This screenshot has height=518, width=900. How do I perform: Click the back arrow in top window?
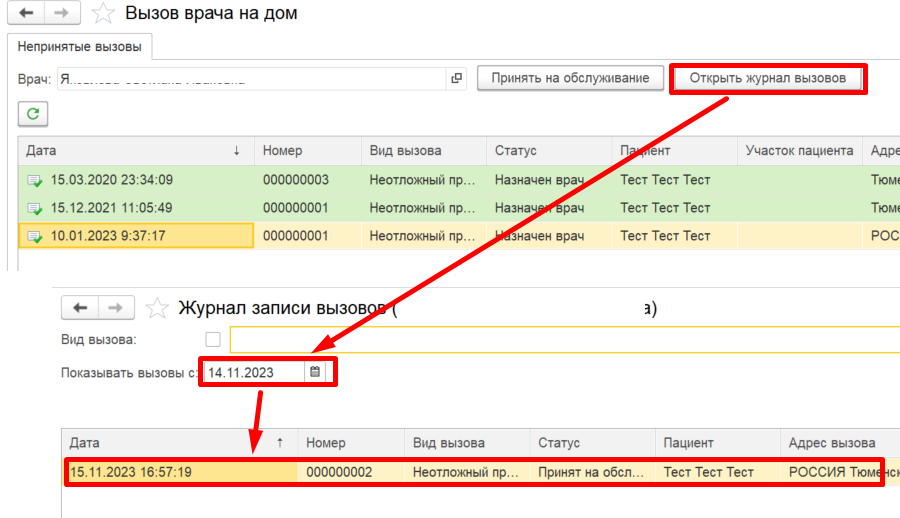pyautogui.click(x=25, y=14)
